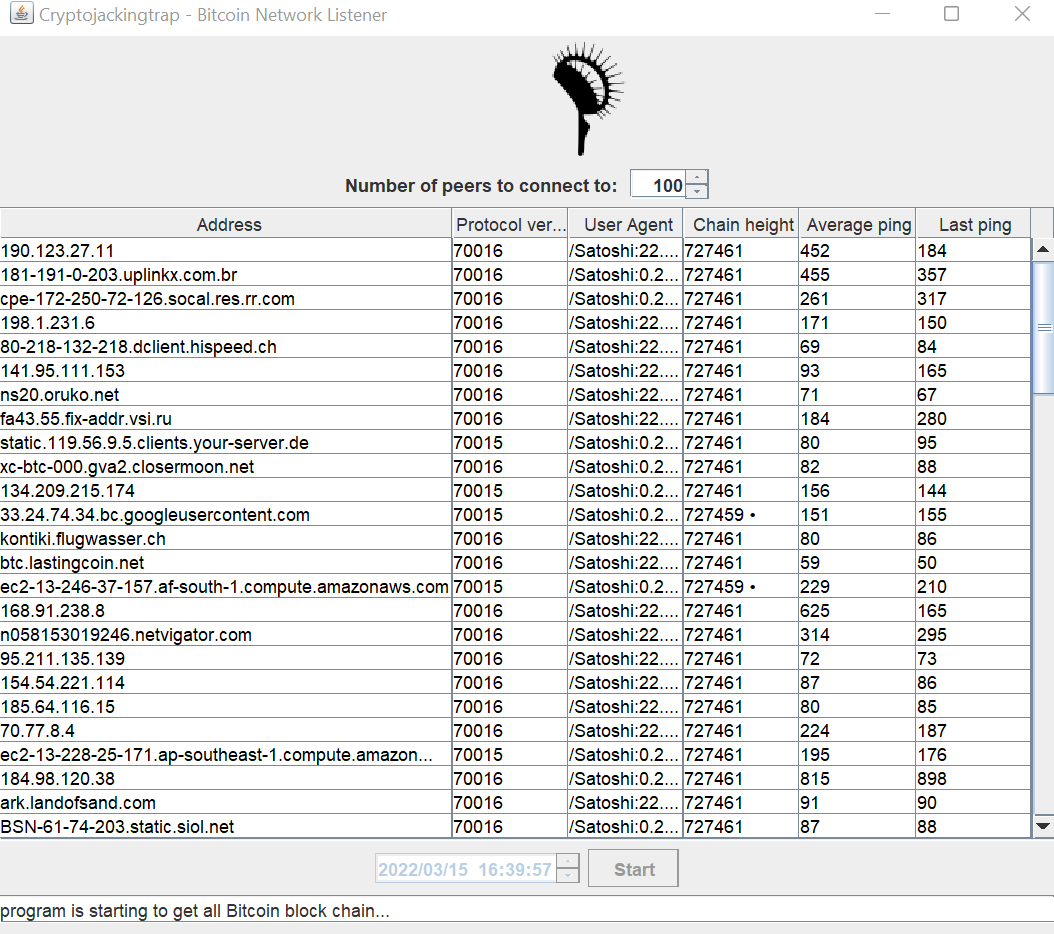Image resolution: width=1054 pixels, height=934 pixels.
Task: Click the vertical scrollbar thumb
Action: point(1043,327)
